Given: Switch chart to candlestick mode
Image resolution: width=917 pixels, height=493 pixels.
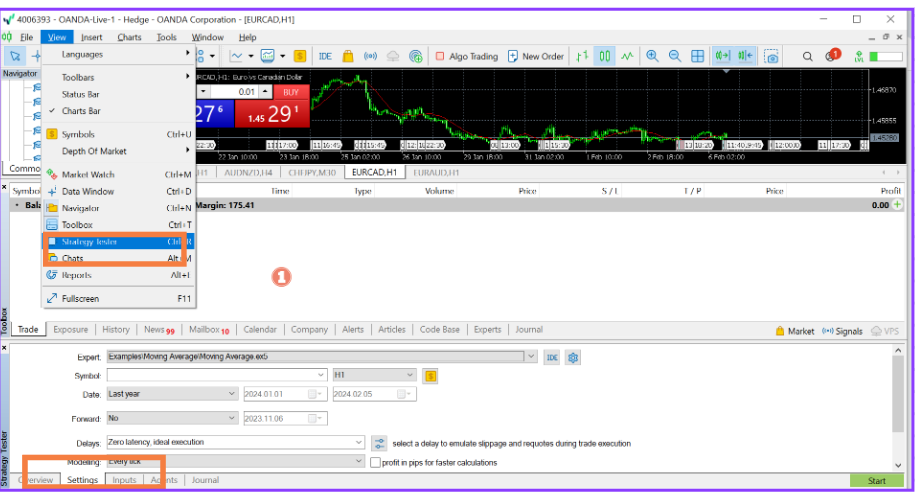Looking at the screenshot, I should click(x=605, y=56).
